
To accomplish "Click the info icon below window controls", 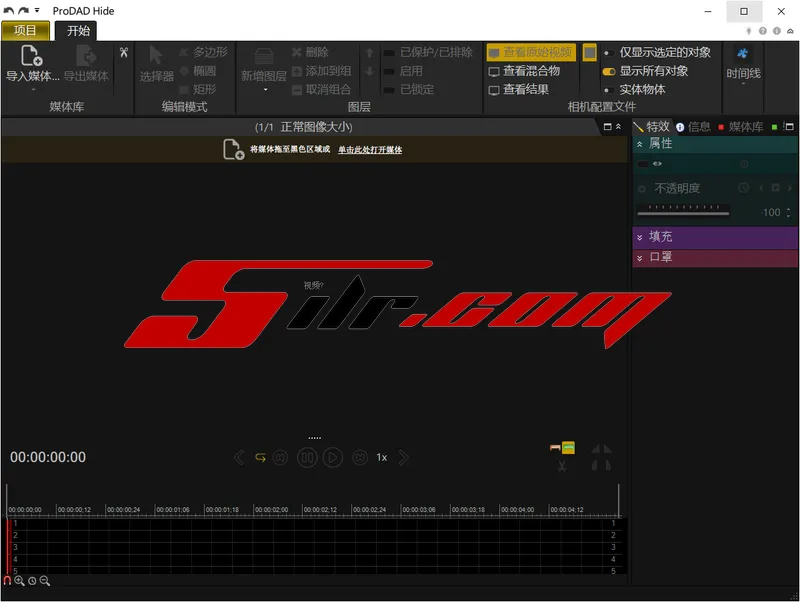I will 777,31.
